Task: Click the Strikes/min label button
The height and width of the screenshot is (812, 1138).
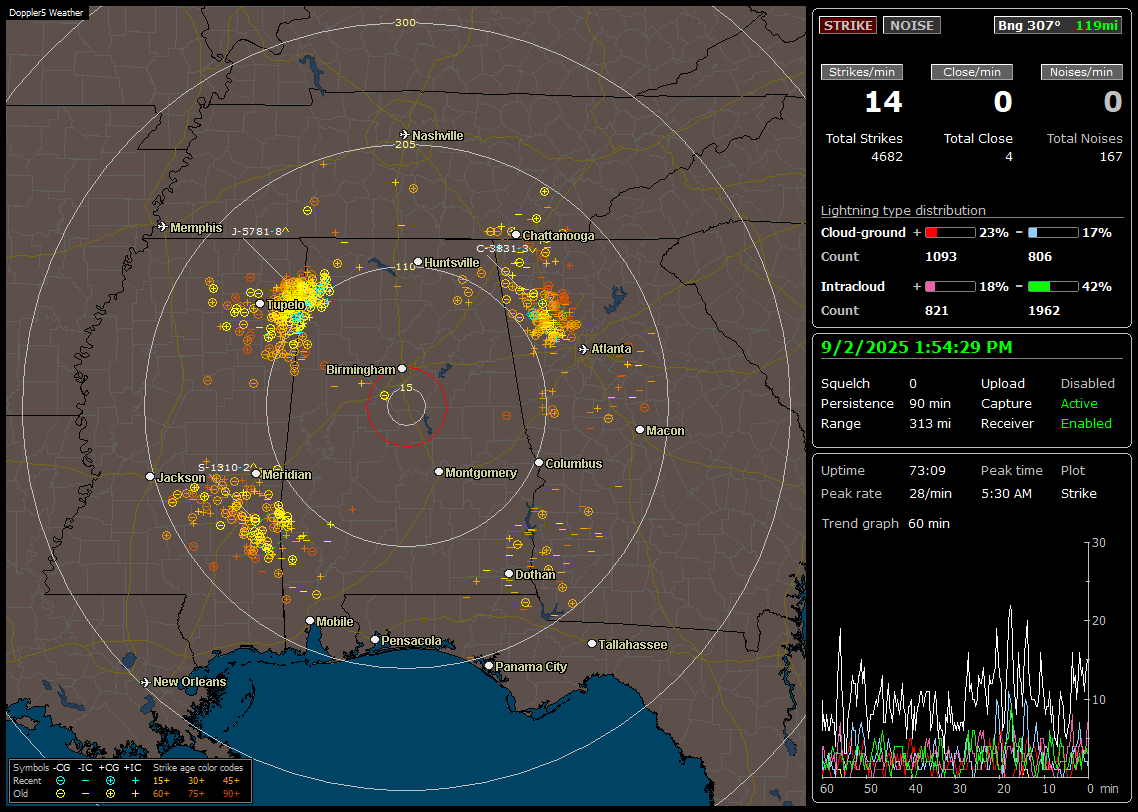Action: tap(862, 72)
